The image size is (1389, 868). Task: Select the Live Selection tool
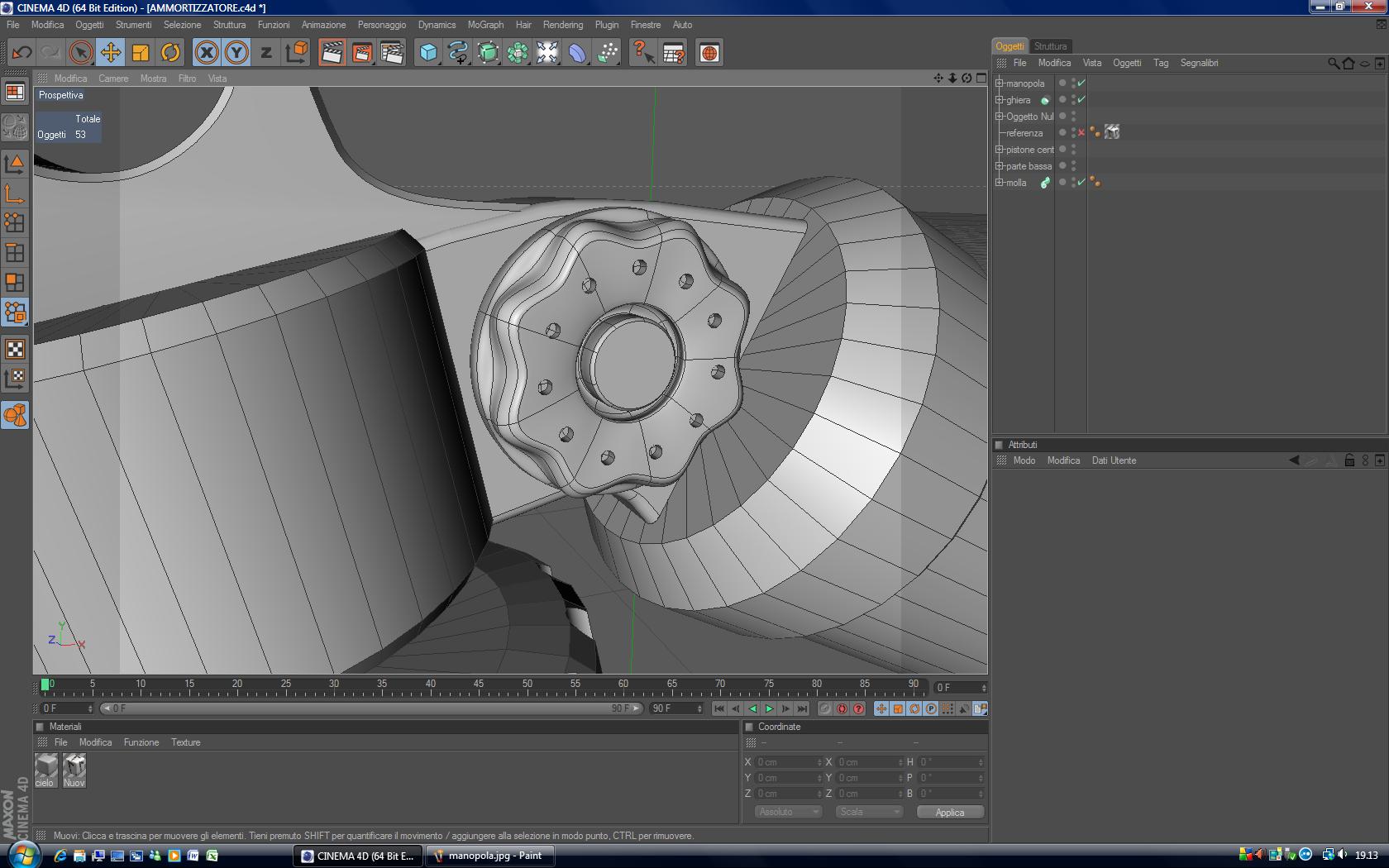point(80,53)
